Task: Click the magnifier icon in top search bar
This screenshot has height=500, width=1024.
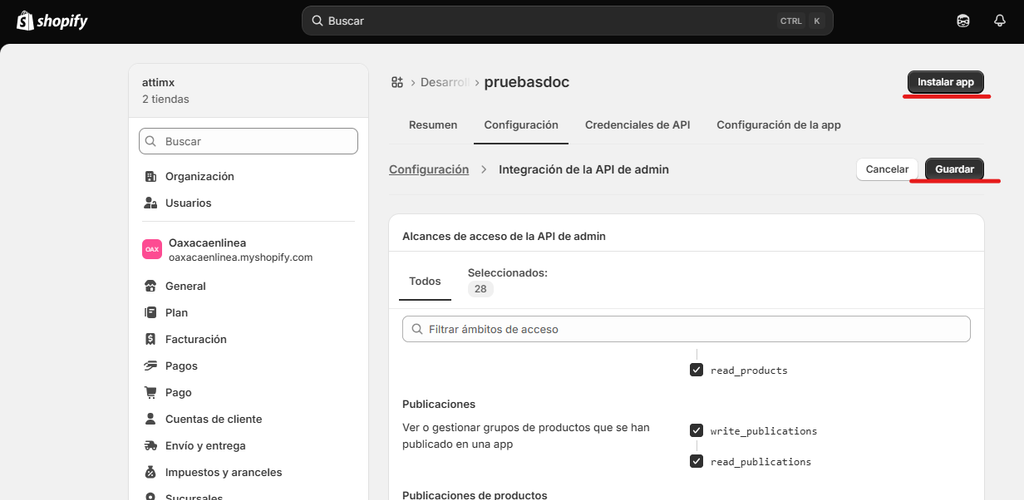Action: pyautogui.click(x=317, y=21)
